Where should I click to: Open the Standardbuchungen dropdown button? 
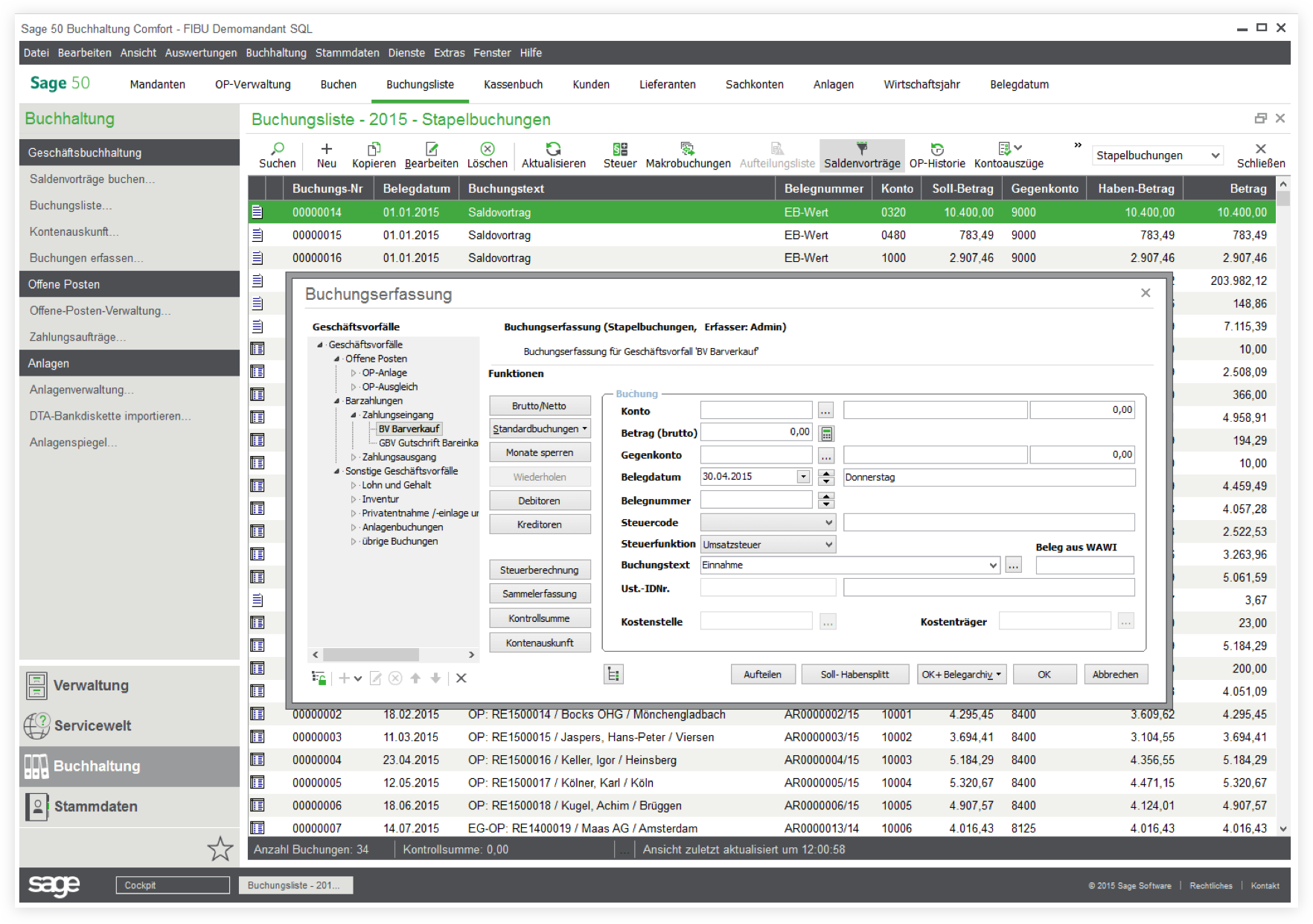click(540, 429)
